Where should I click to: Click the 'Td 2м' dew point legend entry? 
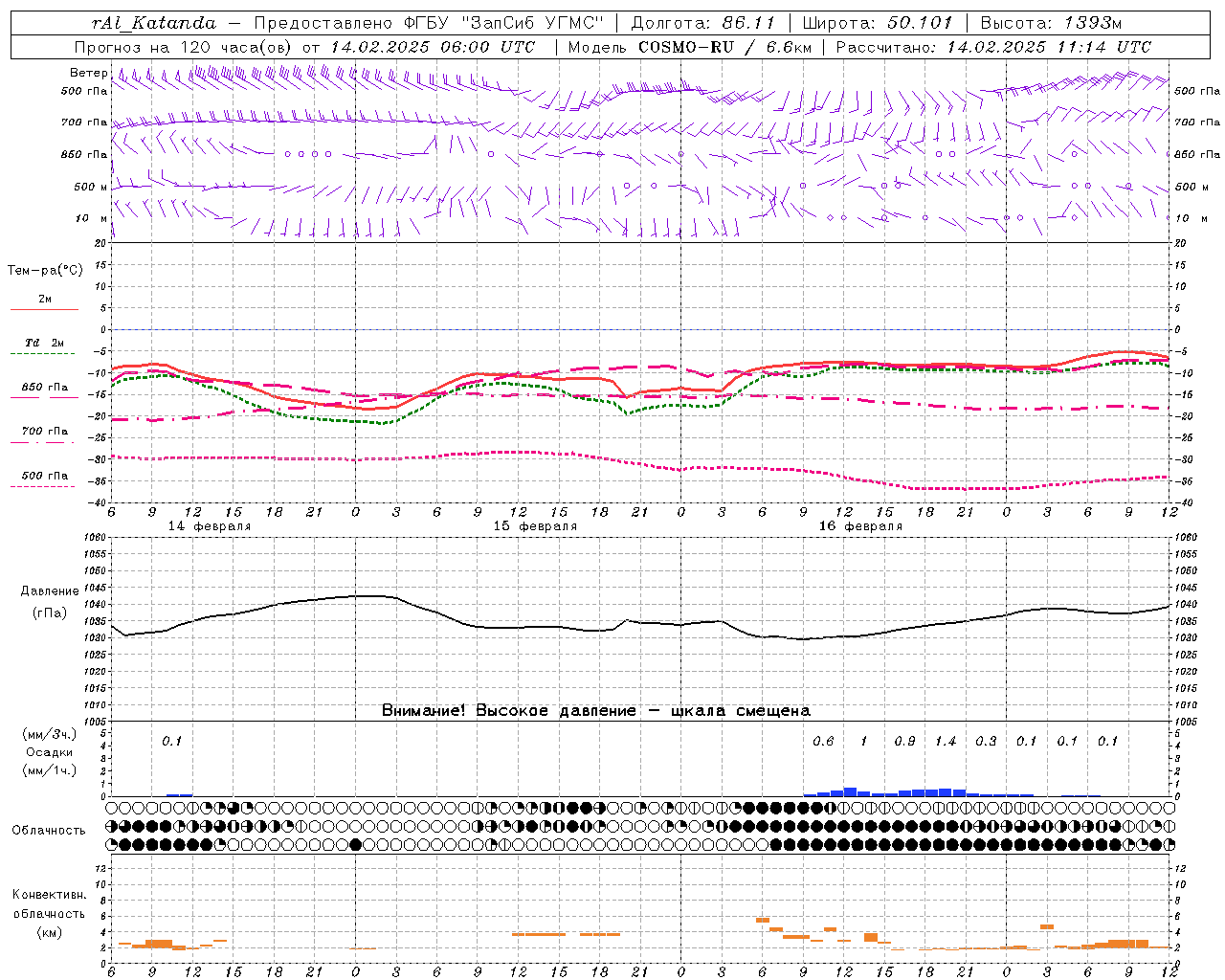pos(44,343)
